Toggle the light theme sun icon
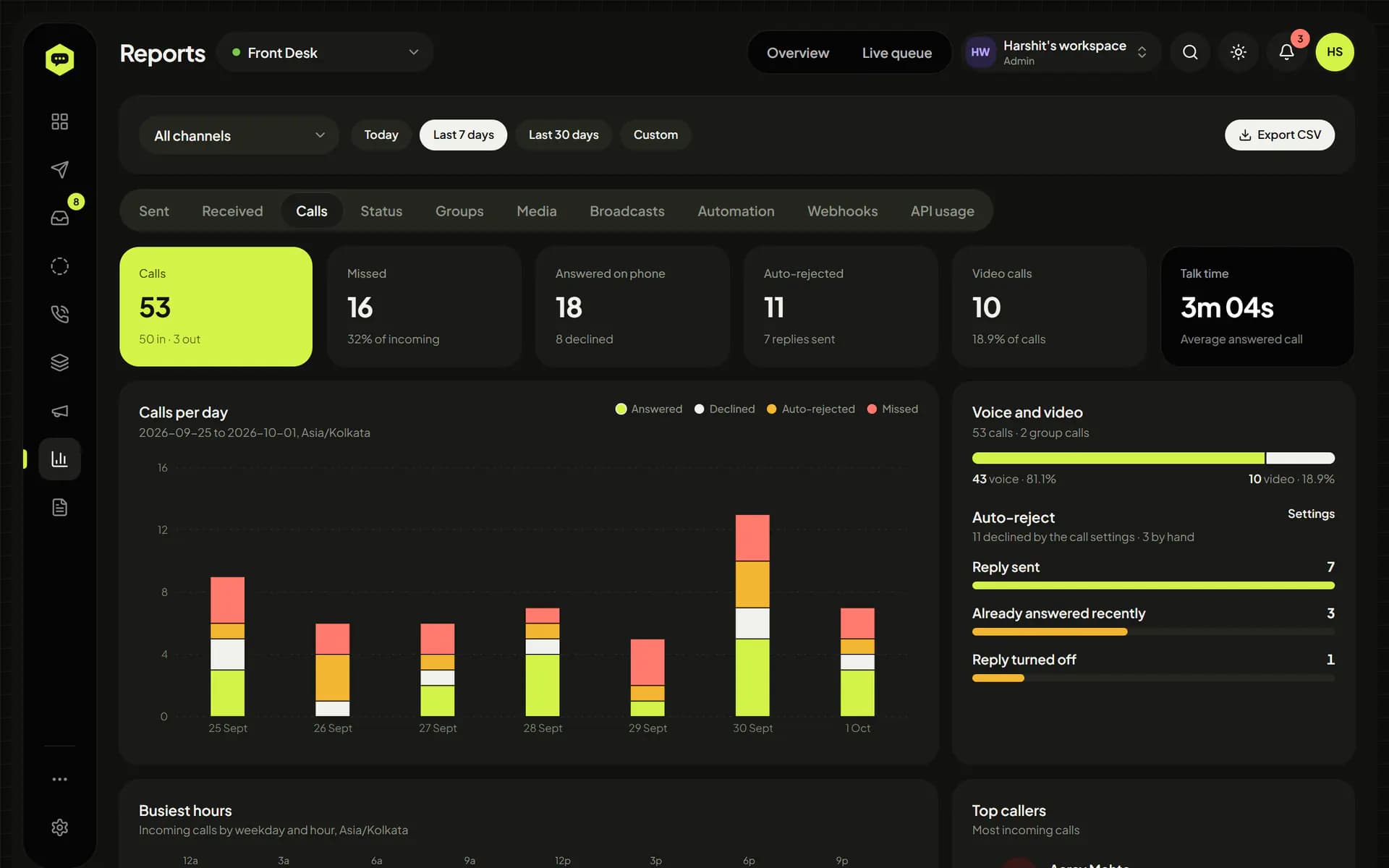 (x=1239, y=52)
